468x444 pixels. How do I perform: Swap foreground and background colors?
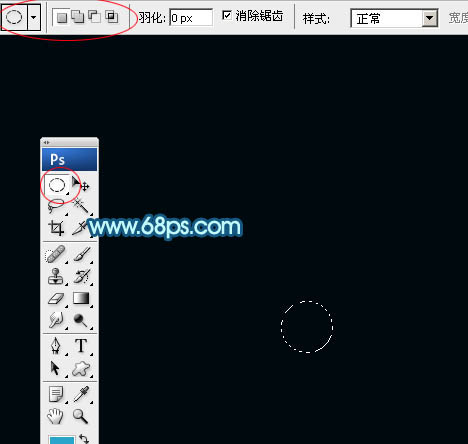point(84,438)
